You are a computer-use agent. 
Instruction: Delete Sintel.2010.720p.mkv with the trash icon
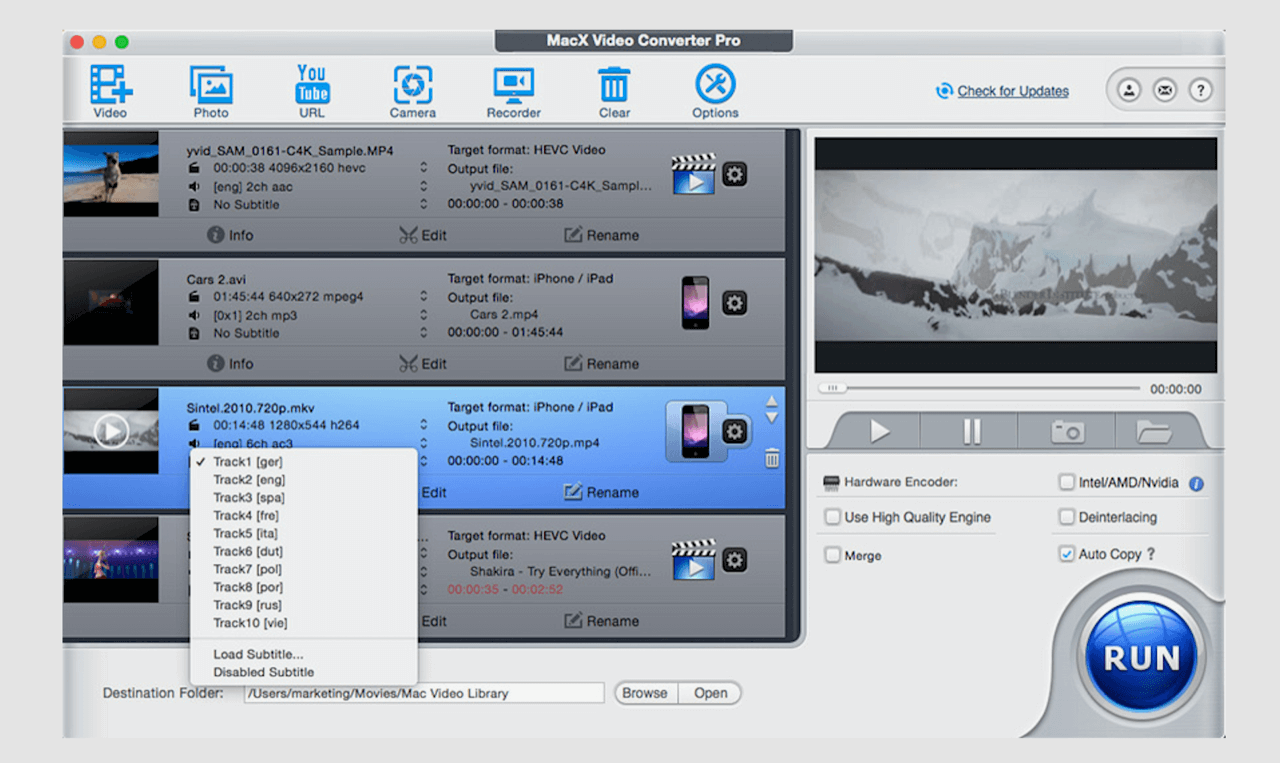point(772,459)
